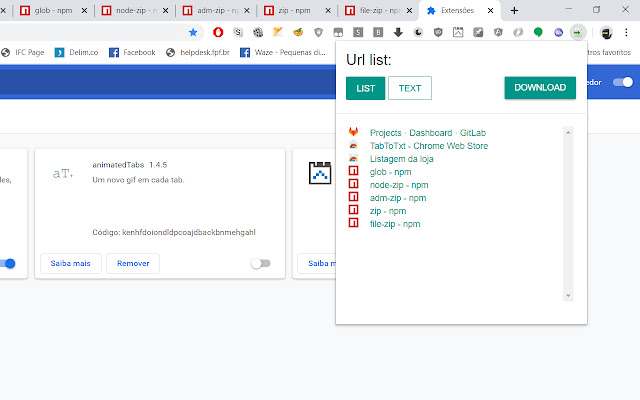This screenshot has height=400, width=640.
Task: Click the grey square B extension icon
Action: pos(378,32)
